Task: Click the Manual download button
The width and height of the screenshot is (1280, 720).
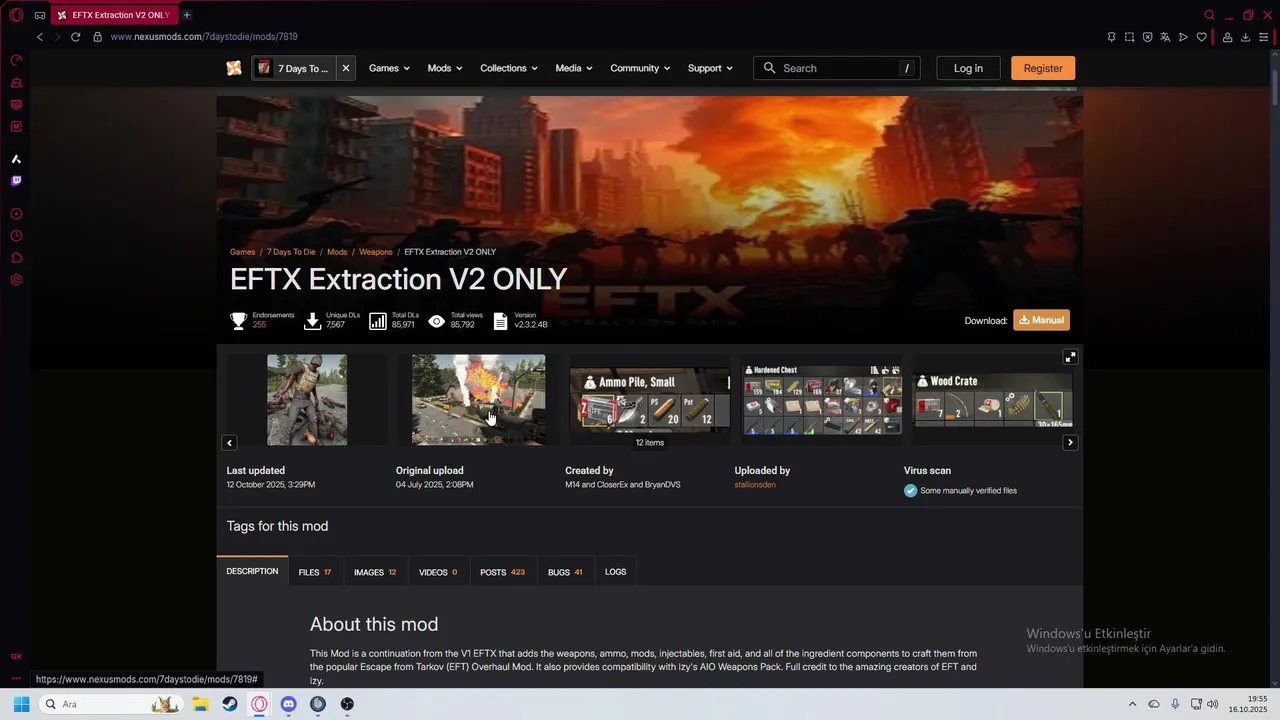Action: pyautogui.click(x=1041, y=320)
